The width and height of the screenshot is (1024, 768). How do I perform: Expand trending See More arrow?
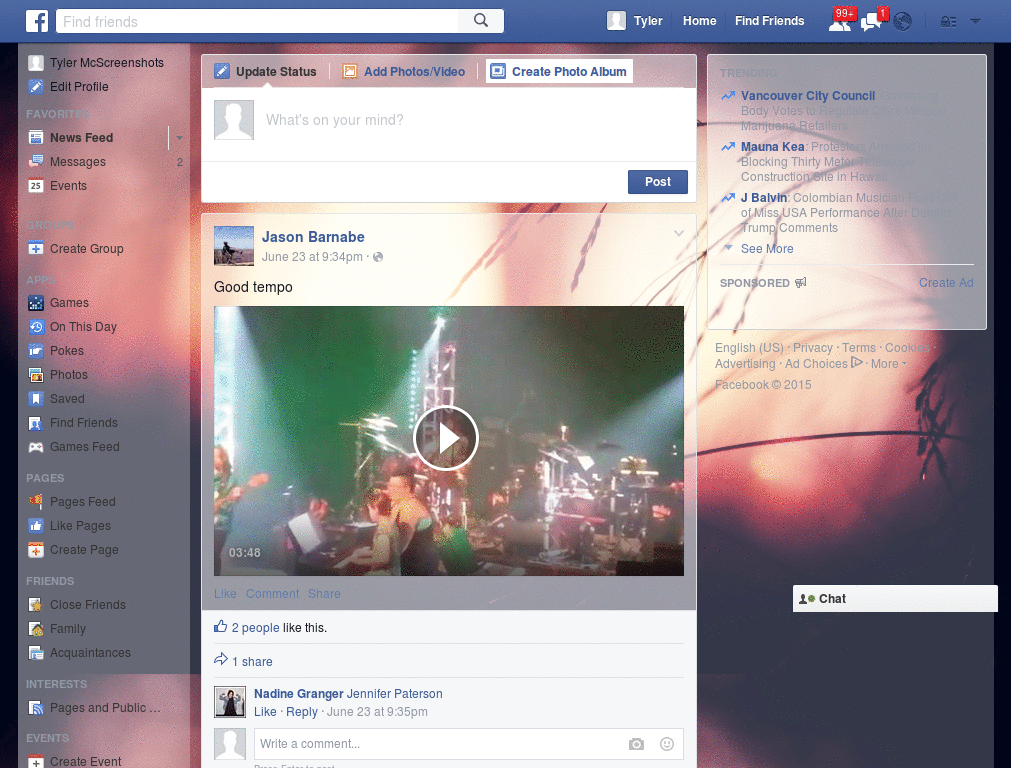pos(728,248)
